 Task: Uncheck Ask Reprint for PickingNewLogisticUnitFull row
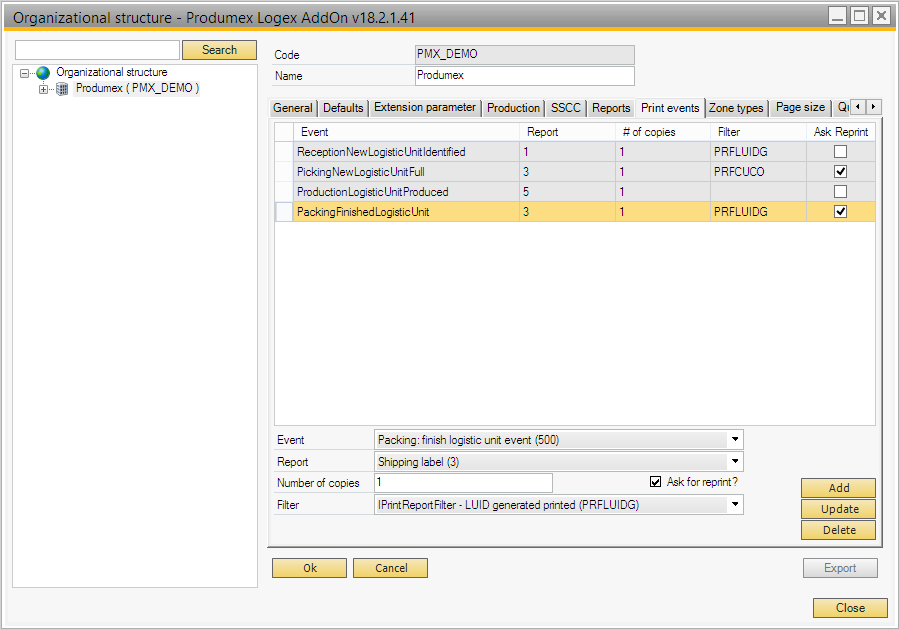click(840, 172)
